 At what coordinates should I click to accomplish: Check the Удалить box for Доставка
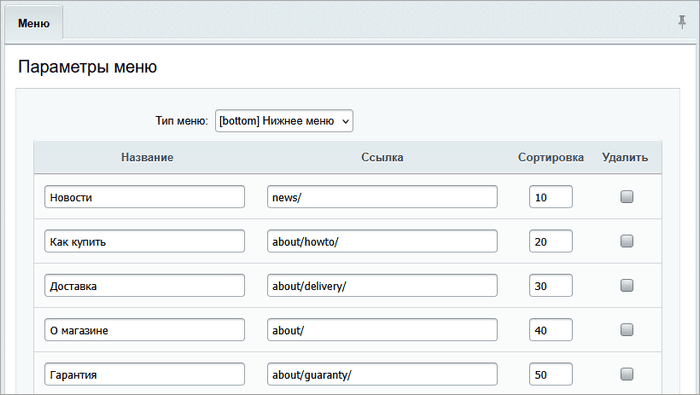(627, 285)
